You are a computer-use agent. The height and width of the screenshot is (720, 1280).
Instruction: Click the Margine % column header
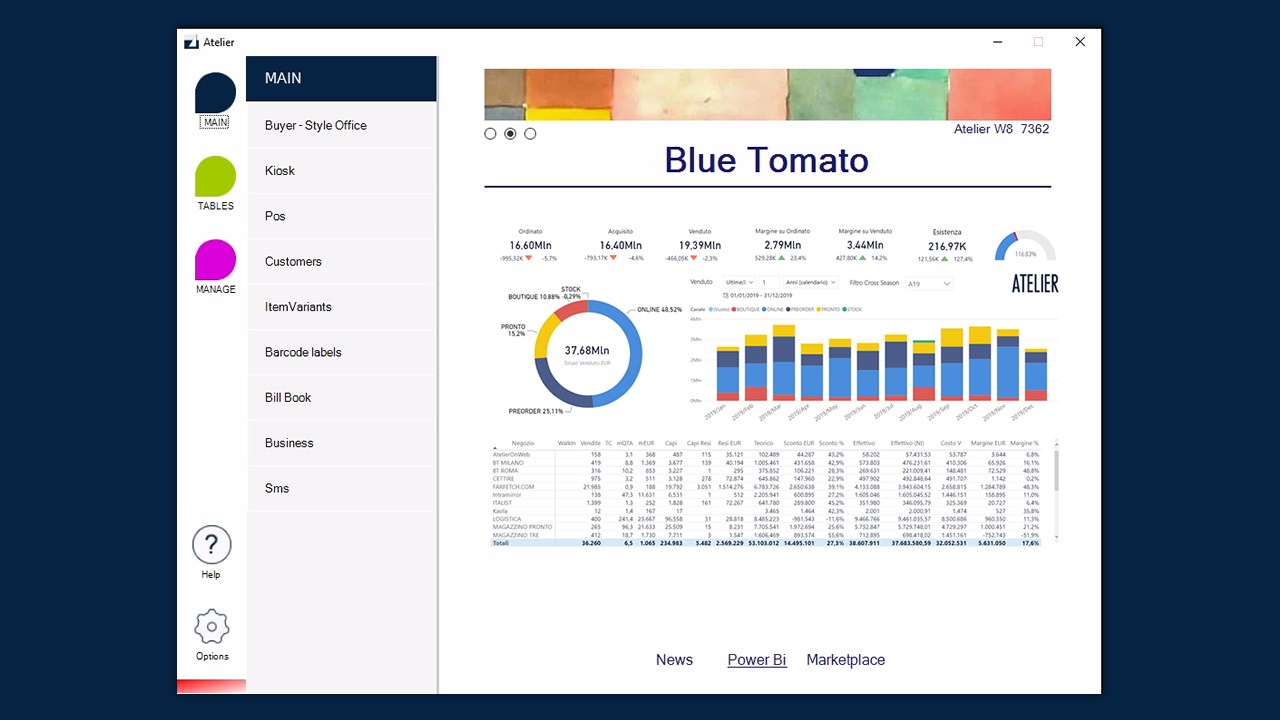1024,443
